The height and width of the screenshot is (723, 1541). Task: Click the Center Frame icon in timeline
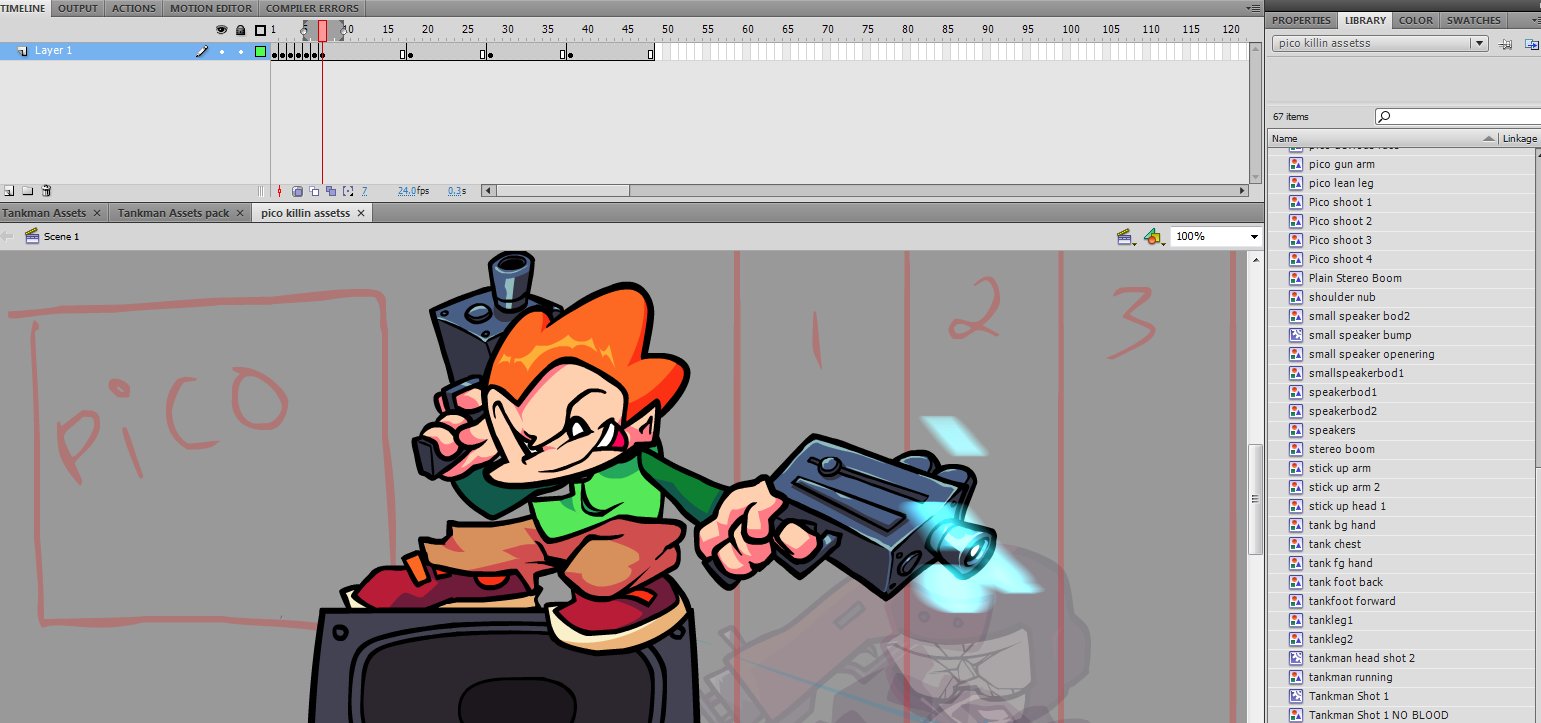[x=280, y=191]
